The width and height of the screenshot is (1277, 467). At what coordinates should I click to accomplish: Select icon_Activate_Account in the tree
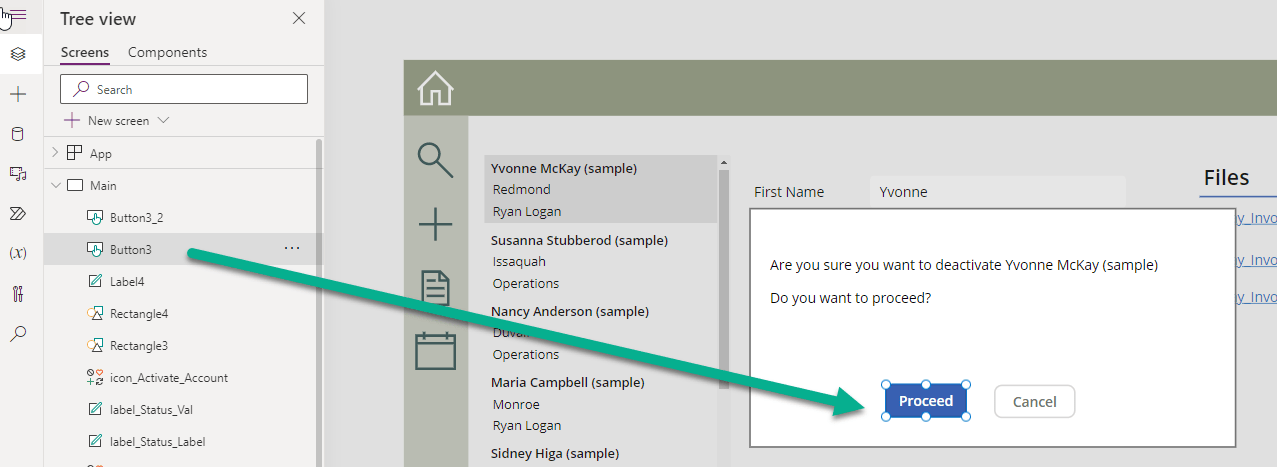[x=169, y=378]
